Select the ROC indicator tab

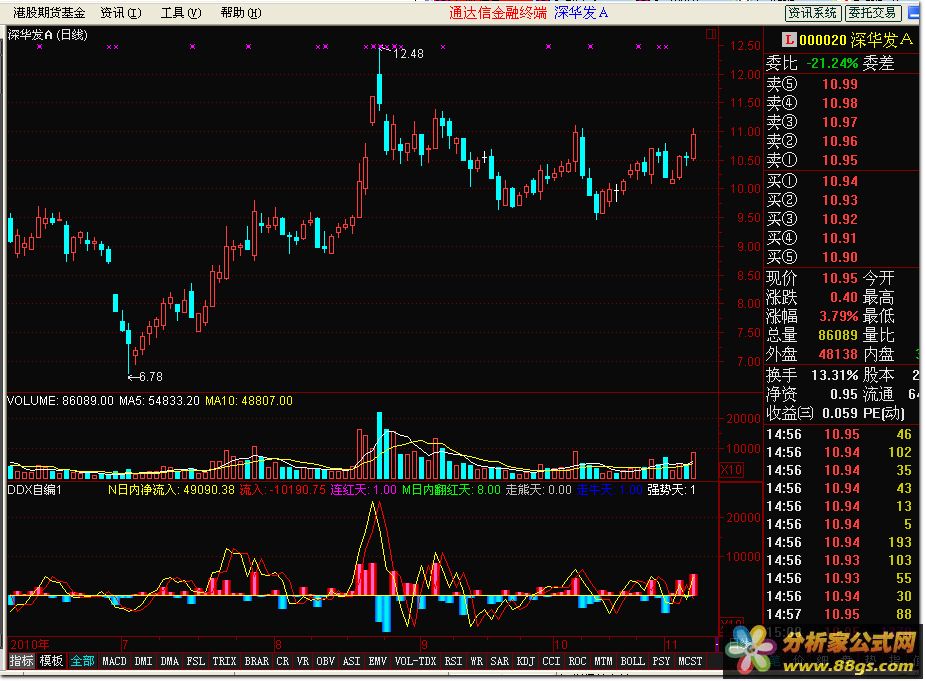pos(578,662)
